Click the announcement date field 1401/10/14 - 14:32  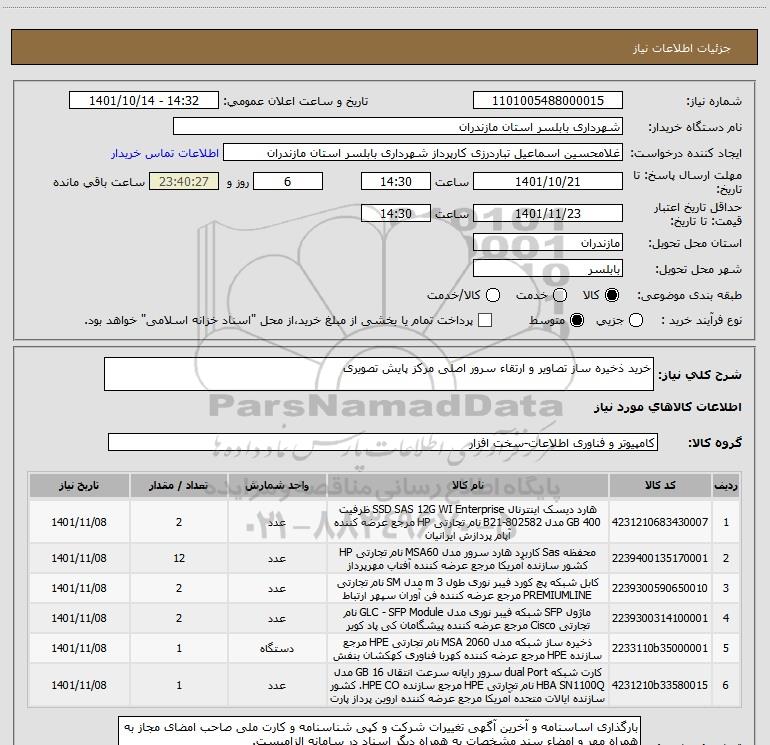(x=144, y=101)
